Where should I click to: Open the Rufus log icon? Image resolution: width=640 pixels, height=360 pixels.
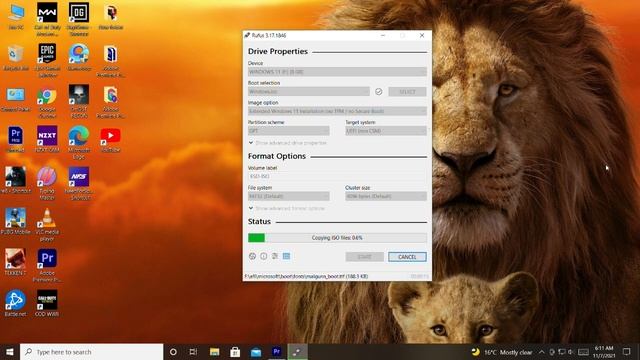[x=286, y=256]
